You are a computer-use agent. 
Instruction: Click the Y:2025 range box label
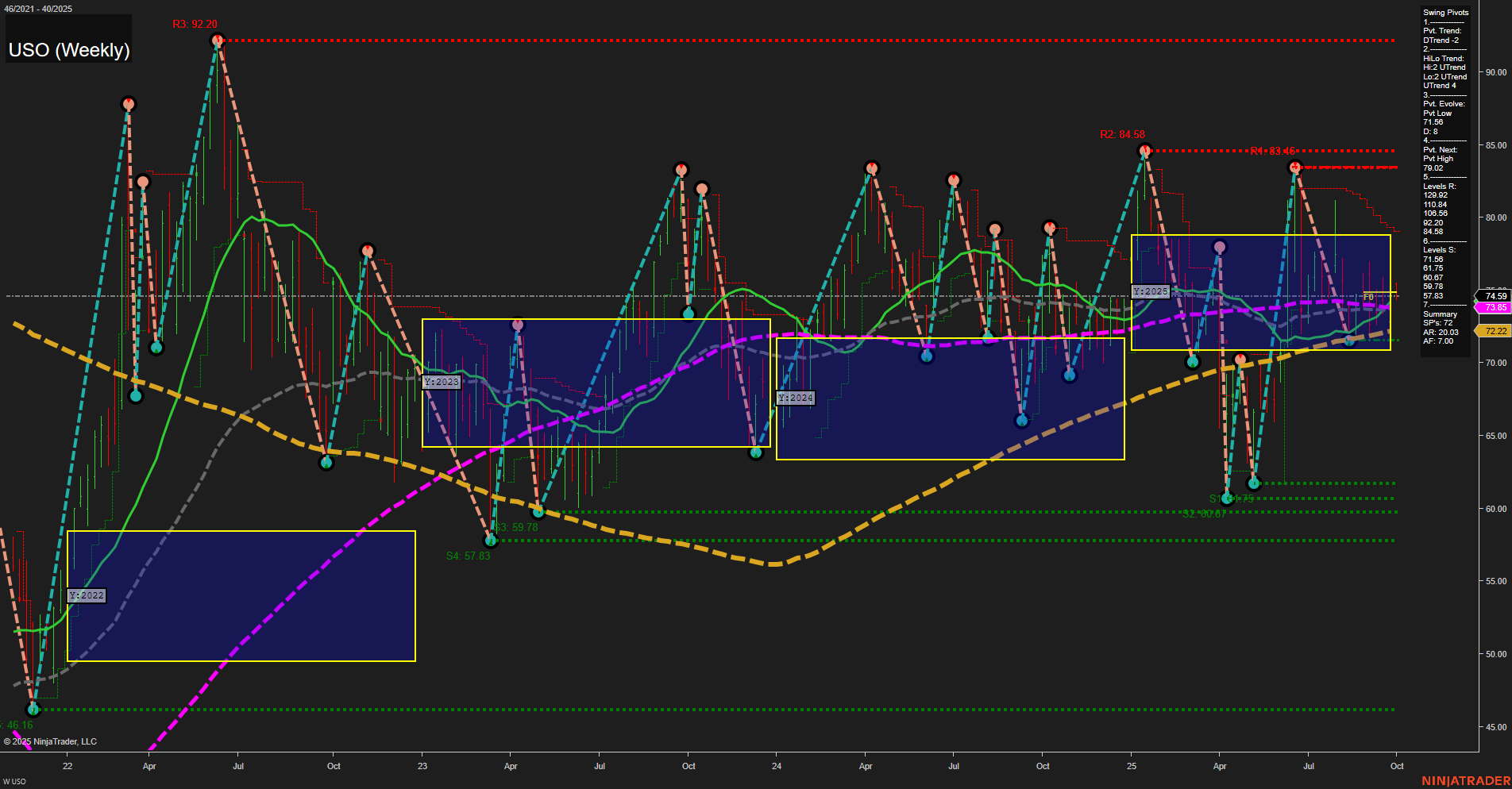click(x=1150, y=291)
